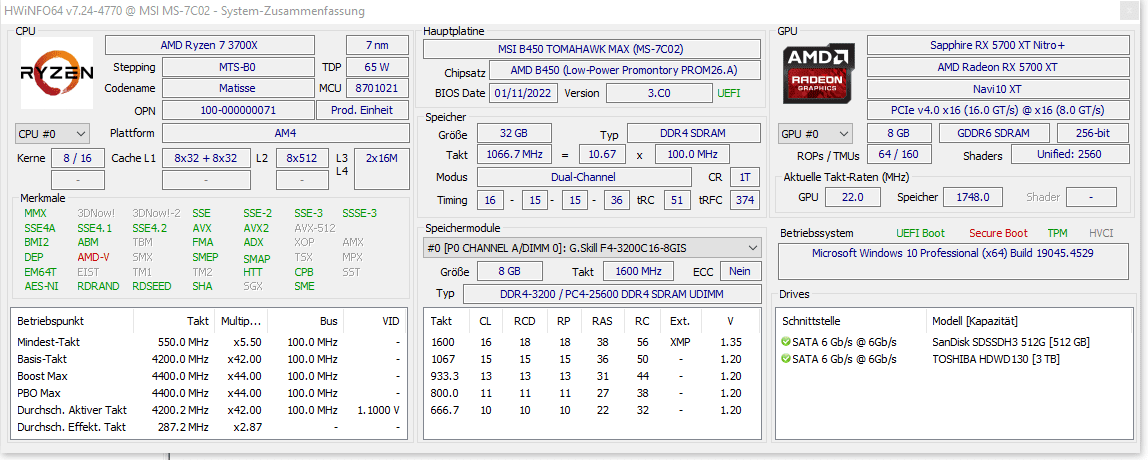Screen dimensions: 1148x460
Task: Click the ROPs / TMUs value 64 / 160
Action: pos(899,155)
